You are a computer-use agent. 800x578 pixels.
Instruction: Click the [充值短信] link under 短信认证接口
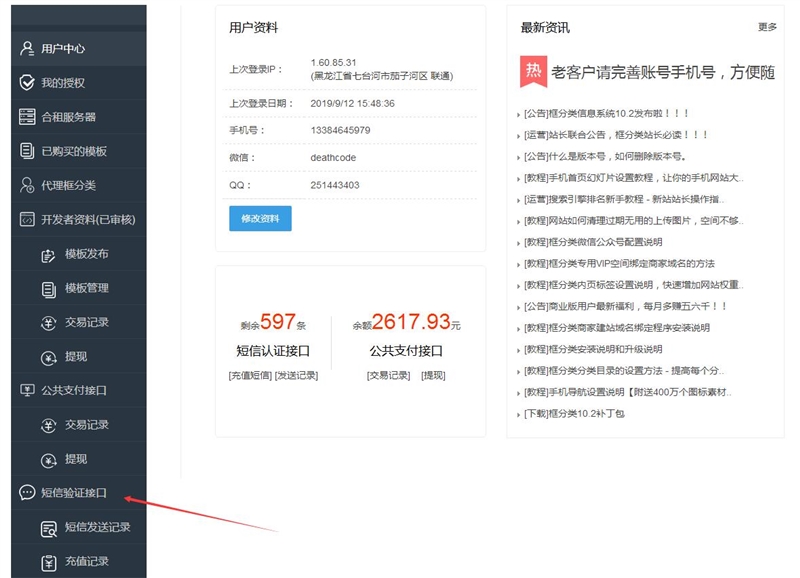coord(250,375)
